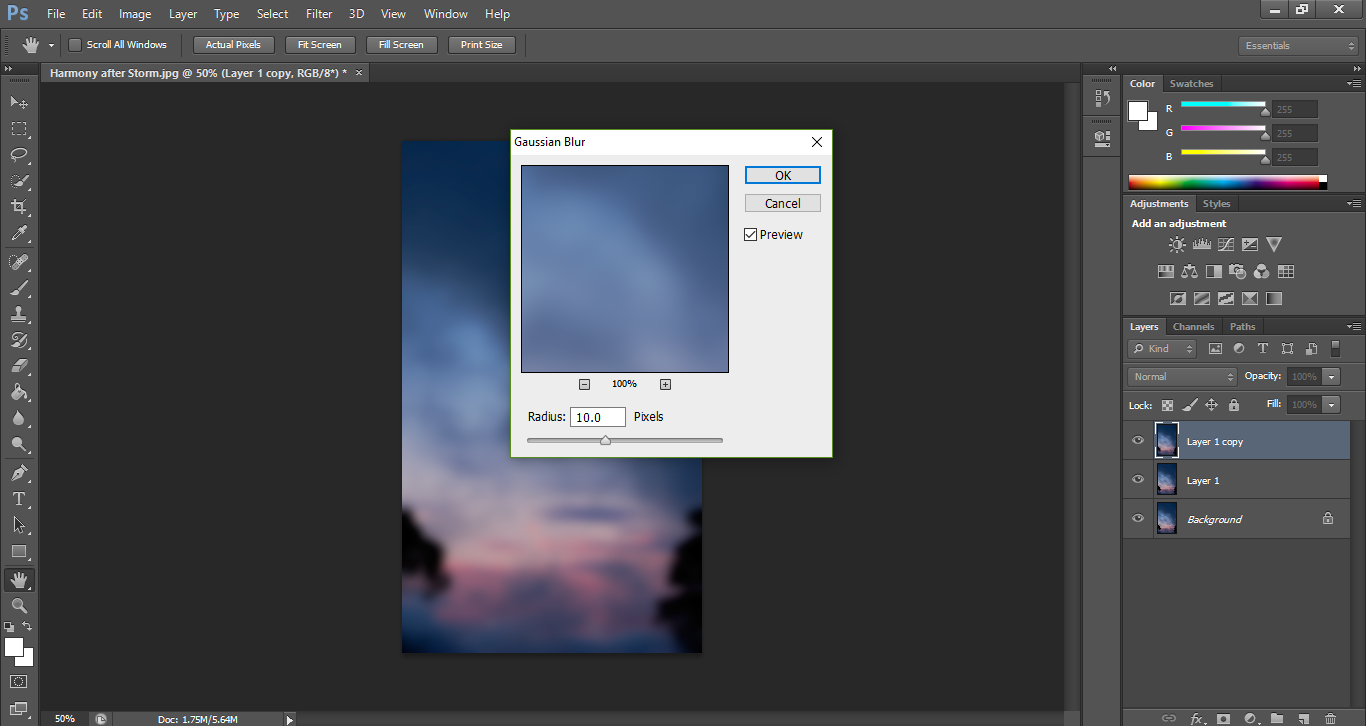This screenshot has width=1366, height=726.
Task: Click the Fit Screen button
Action: pyautogui.click(x=320, y=45)
